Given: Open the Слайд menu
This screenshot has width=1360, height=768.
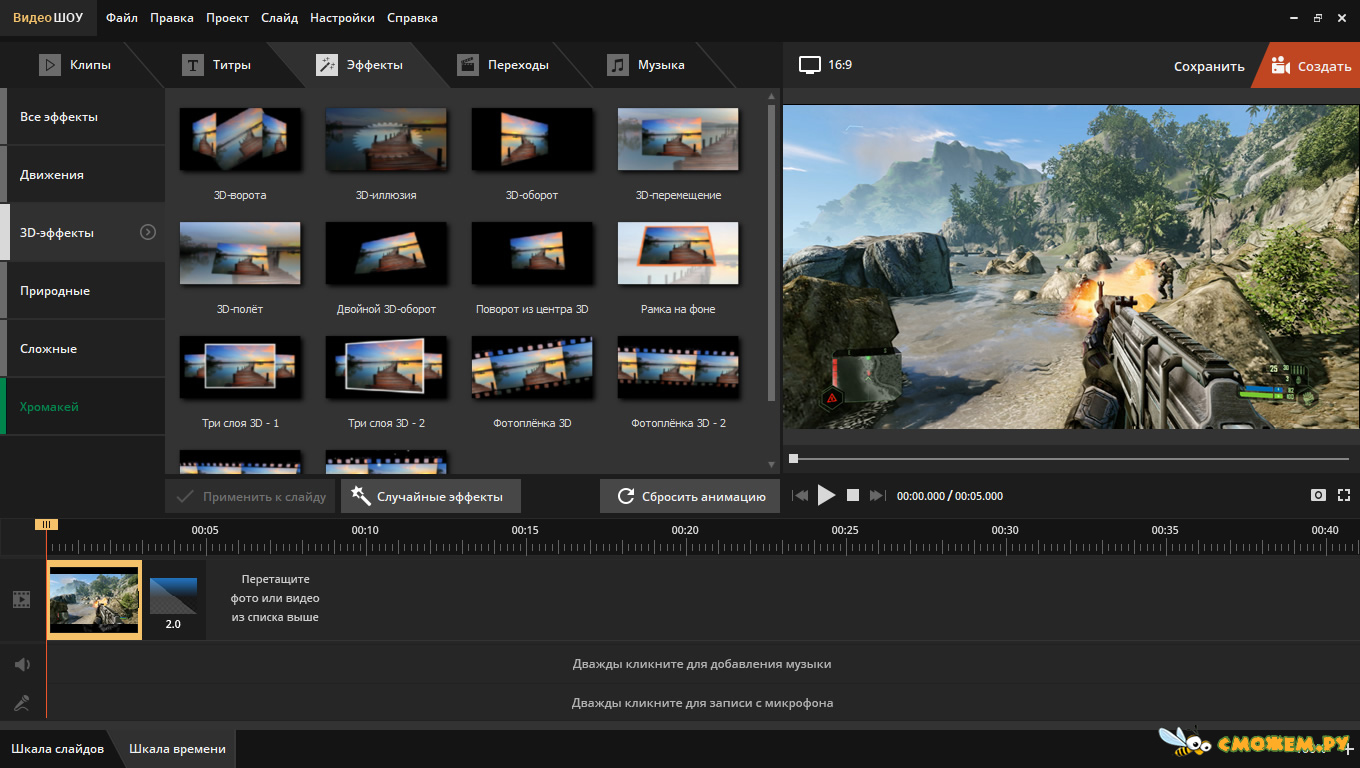Looking at the screenshot, I should 280,18.
